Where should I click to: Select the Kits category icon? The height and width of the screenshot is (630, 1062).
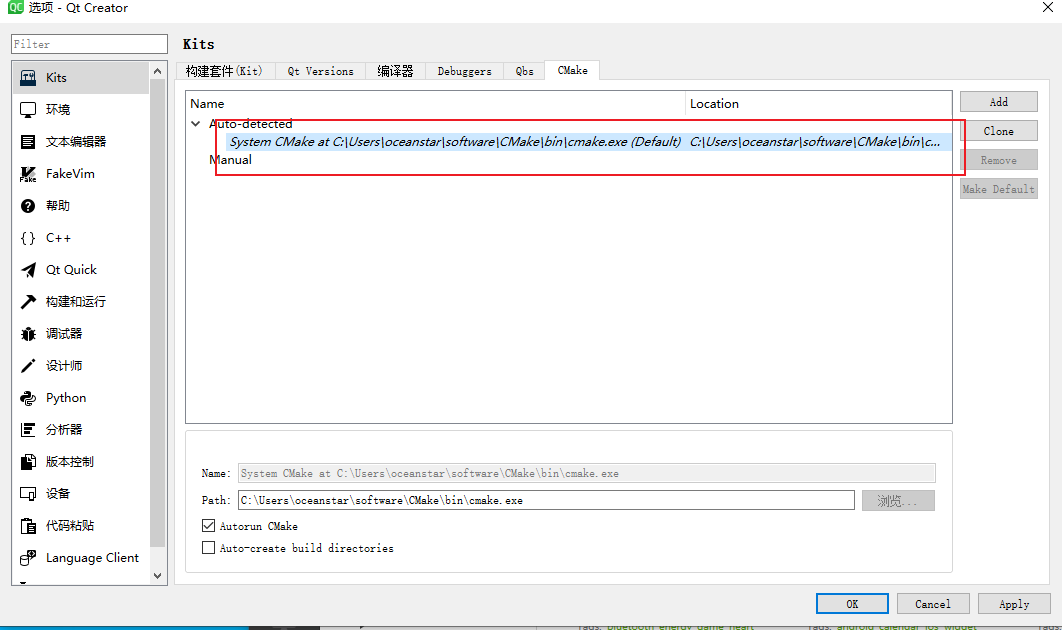pyautogui.click(x=28, y=77)
